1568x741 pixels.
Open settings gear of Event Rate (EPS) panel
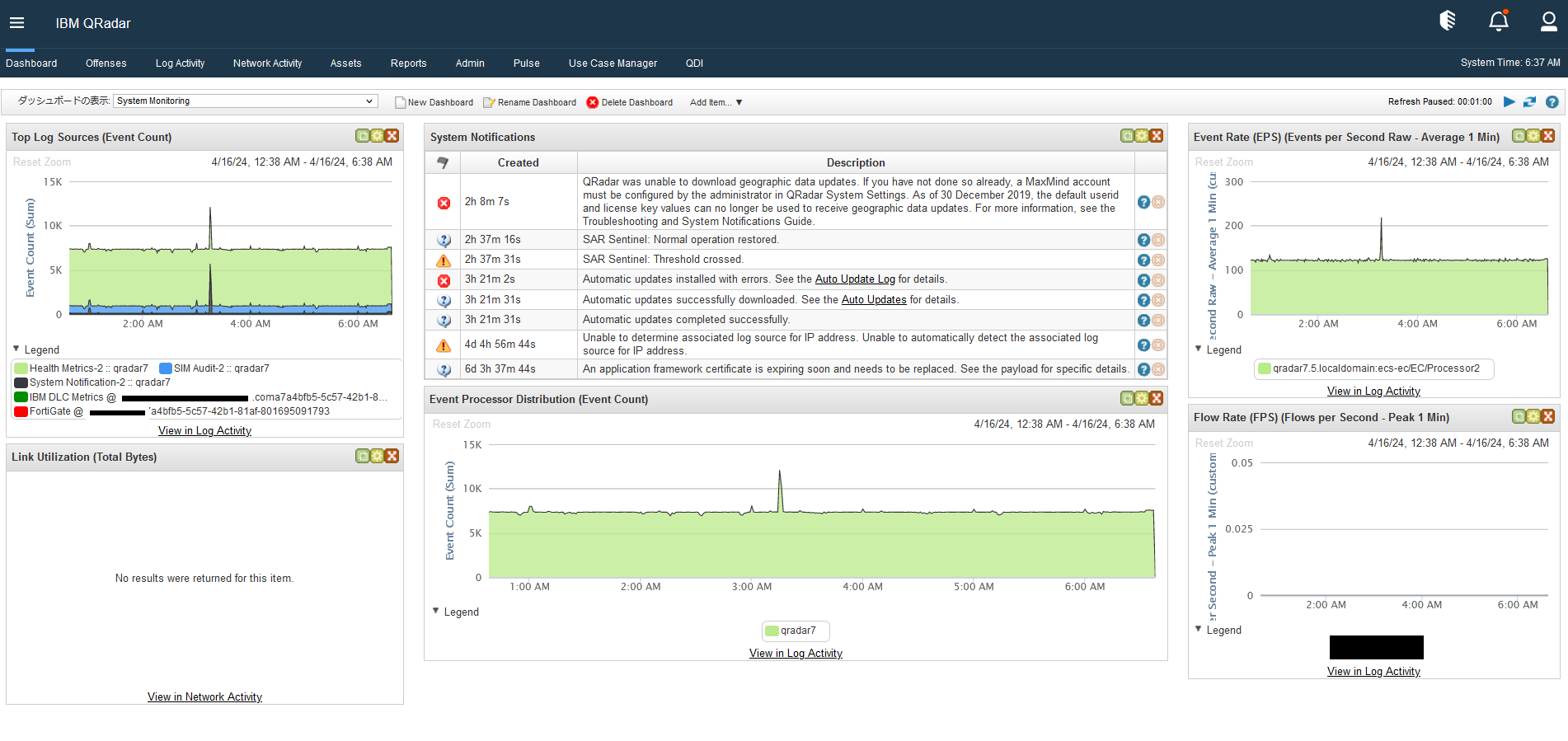(1533, 136)
